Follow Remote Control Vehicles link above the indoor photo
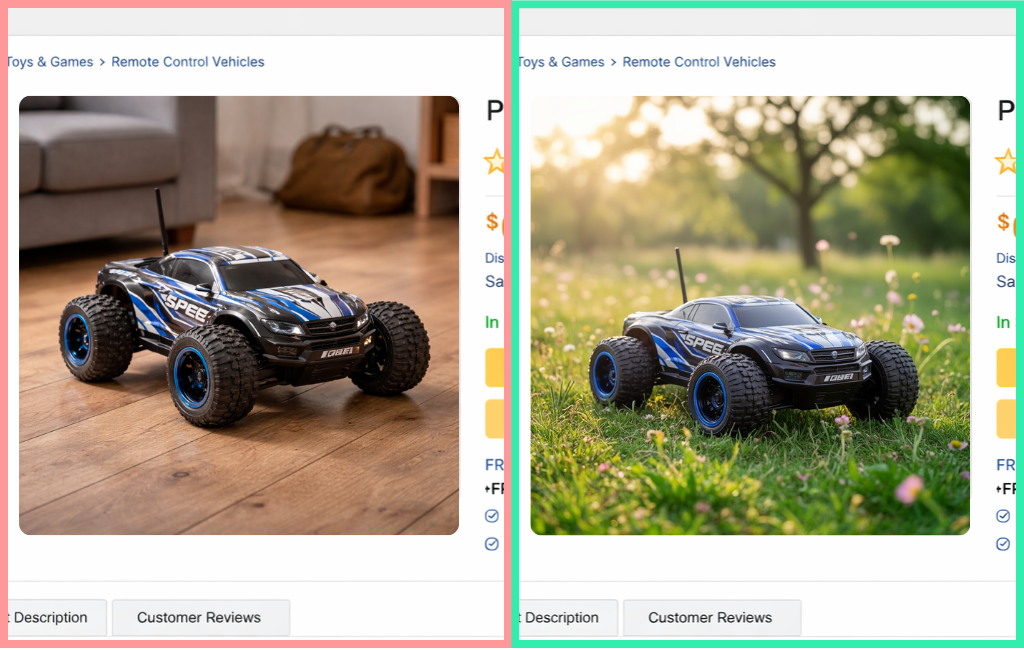The image size is (1024, 650). pos(187,62)
